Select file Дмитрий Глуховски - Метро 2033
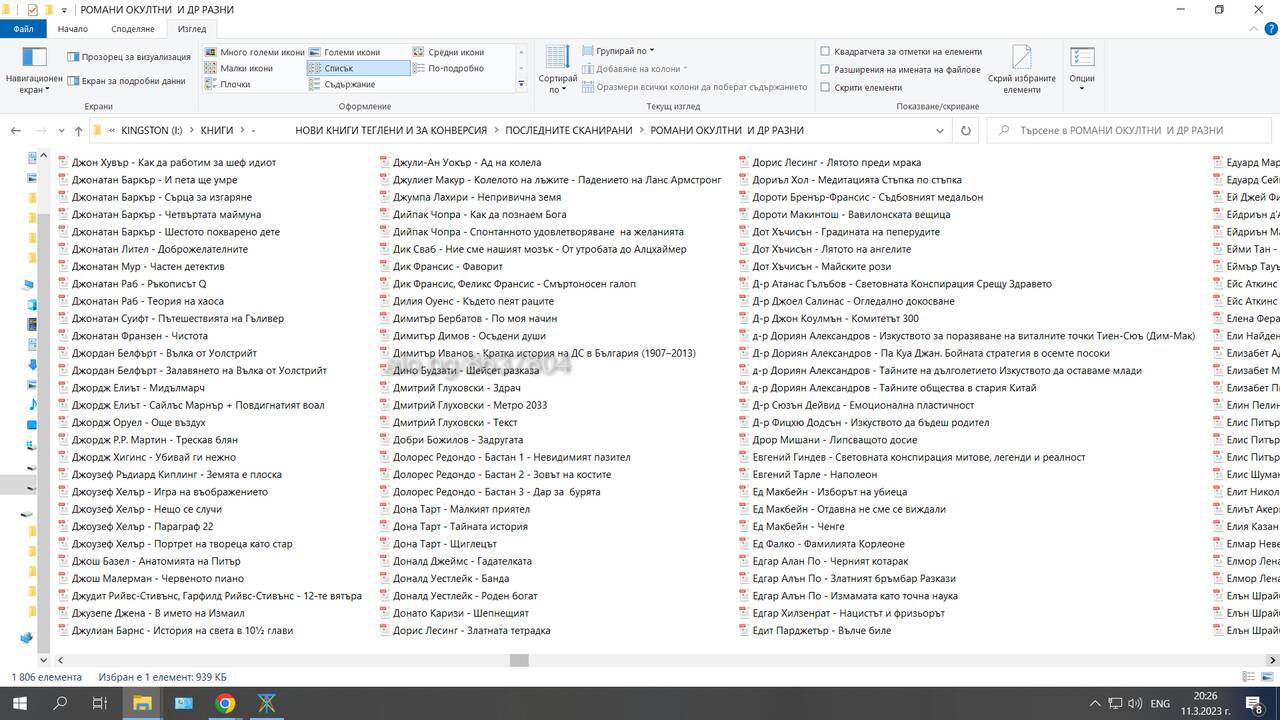Viewport: 1280px width, 720px height. point(470,405)
